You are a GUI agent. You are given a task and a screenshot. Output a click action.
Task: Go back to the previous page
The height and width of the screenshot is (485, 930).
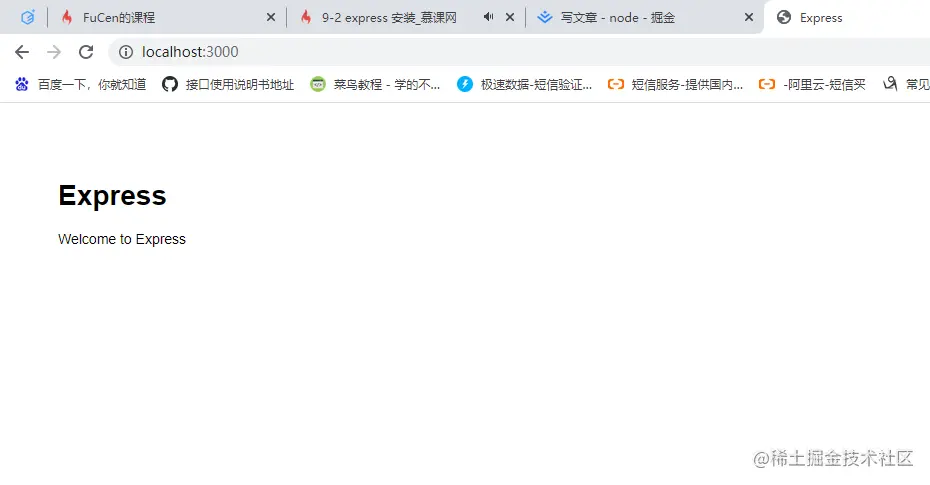22,52
